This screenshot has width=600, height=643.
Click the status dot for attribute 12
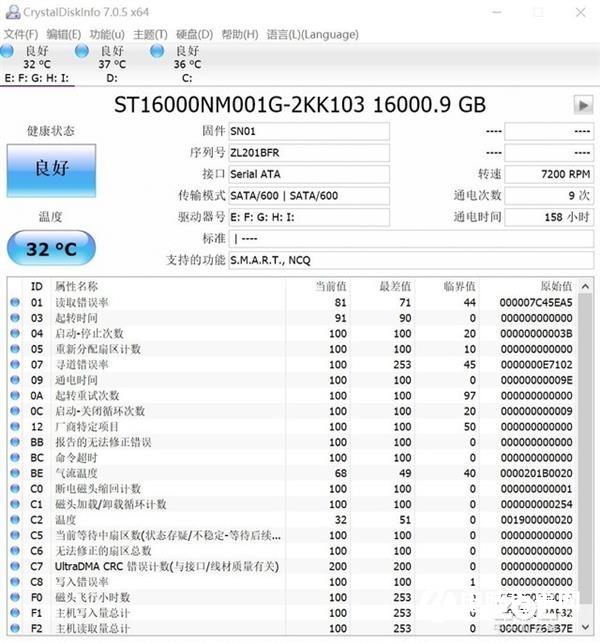tap(15, 426)
